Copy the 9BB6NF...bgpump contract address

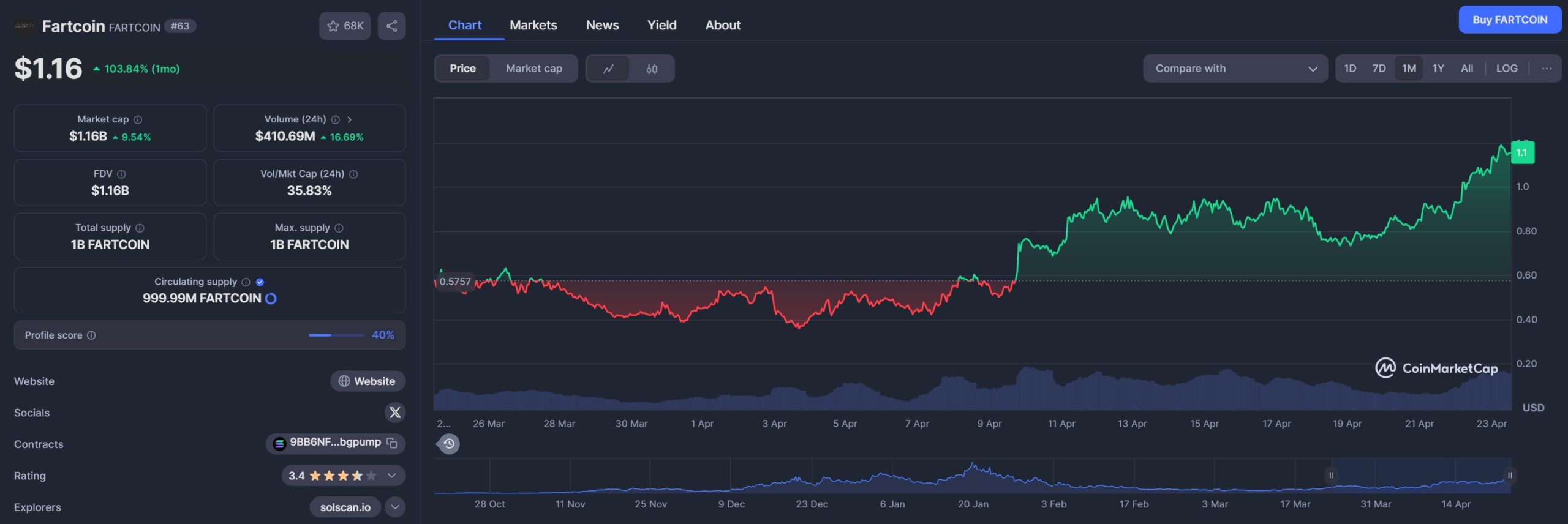[392, 443]
